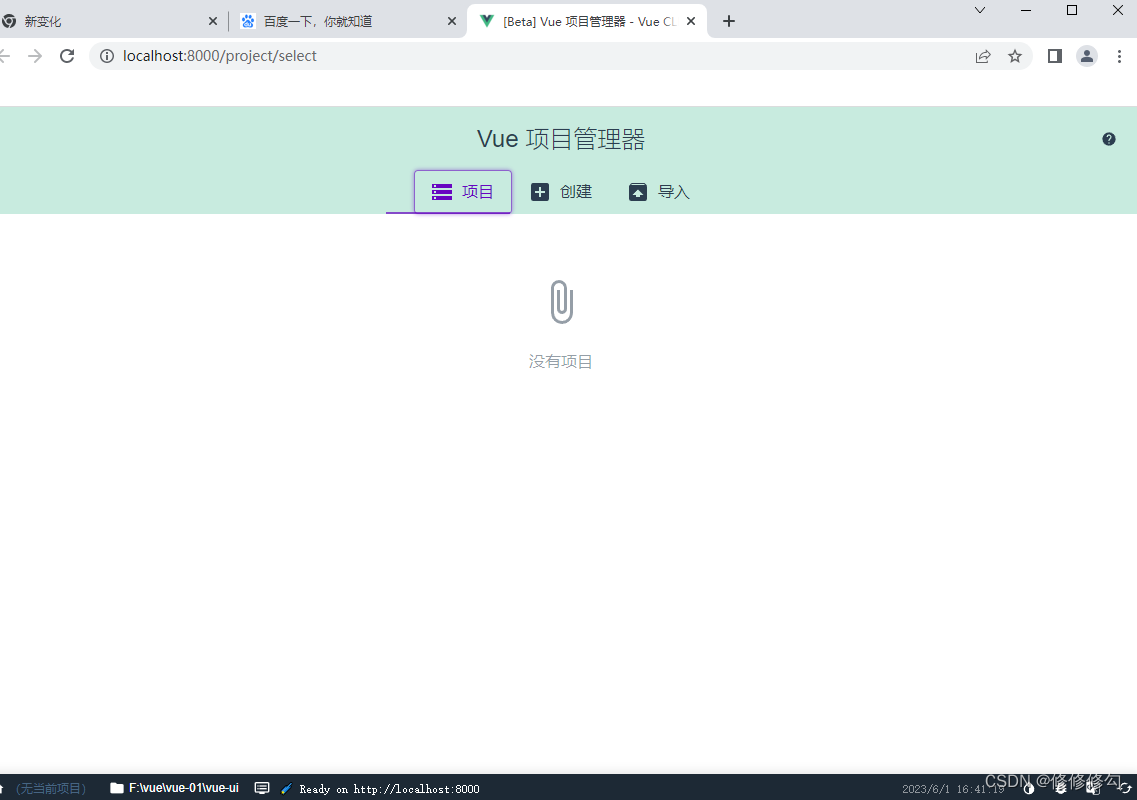Click the upload arrow icon on 导入 tab
Viewport: 1137px width, 800px height.
tap(638, 192)
